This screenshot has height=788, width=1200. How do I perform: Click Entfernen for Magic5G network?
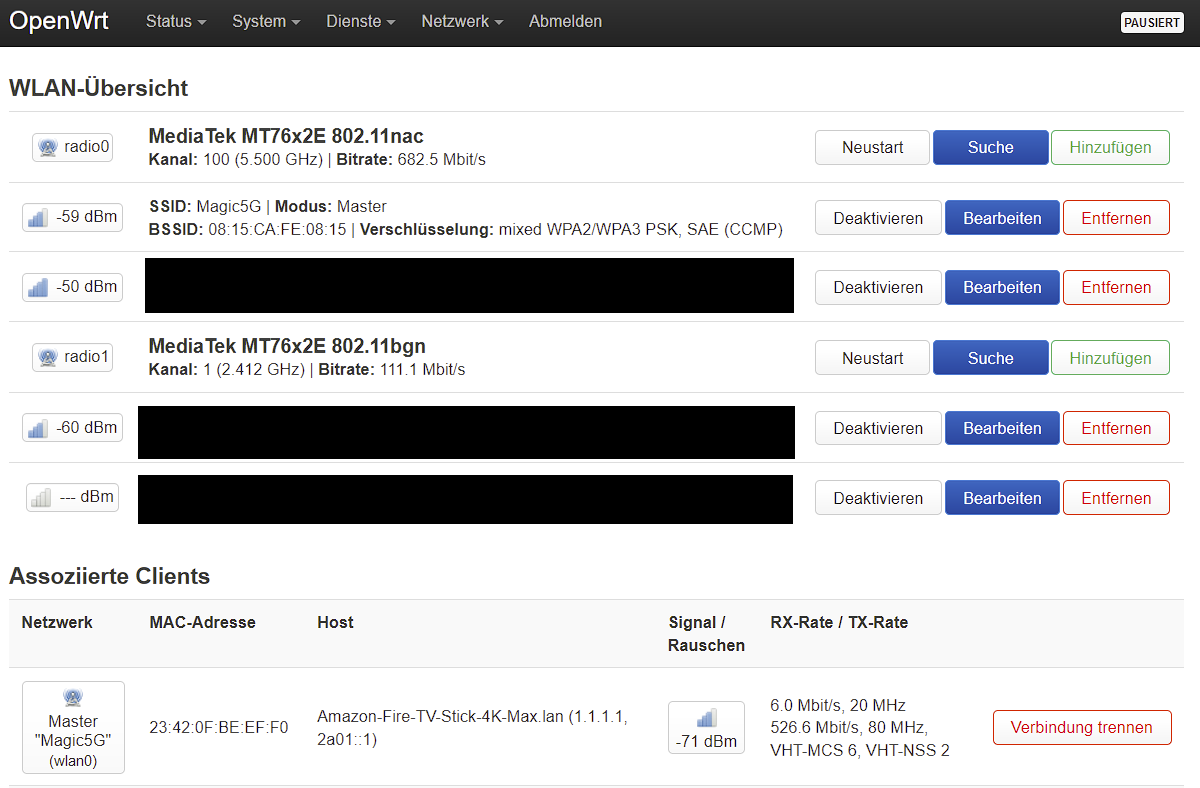1116,217
